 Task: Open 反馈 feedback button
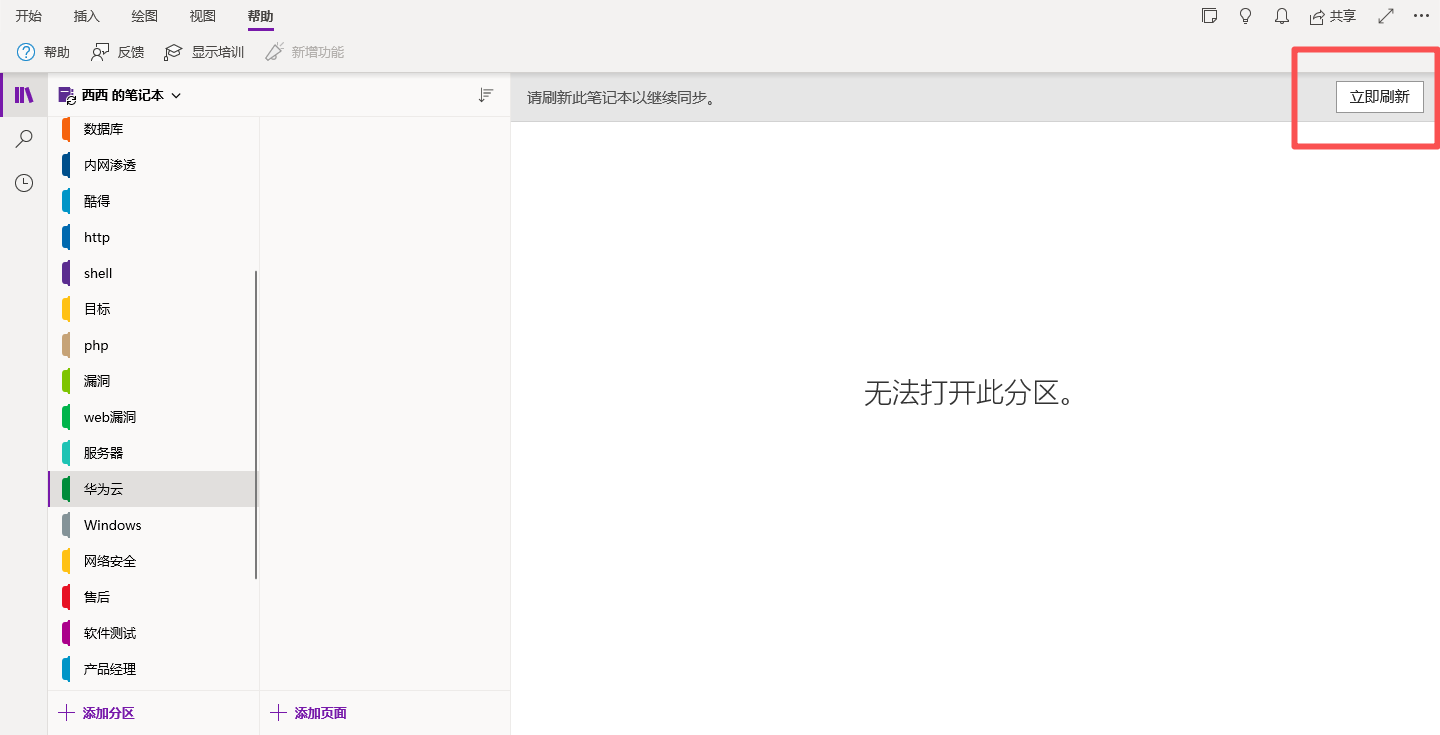117,52
